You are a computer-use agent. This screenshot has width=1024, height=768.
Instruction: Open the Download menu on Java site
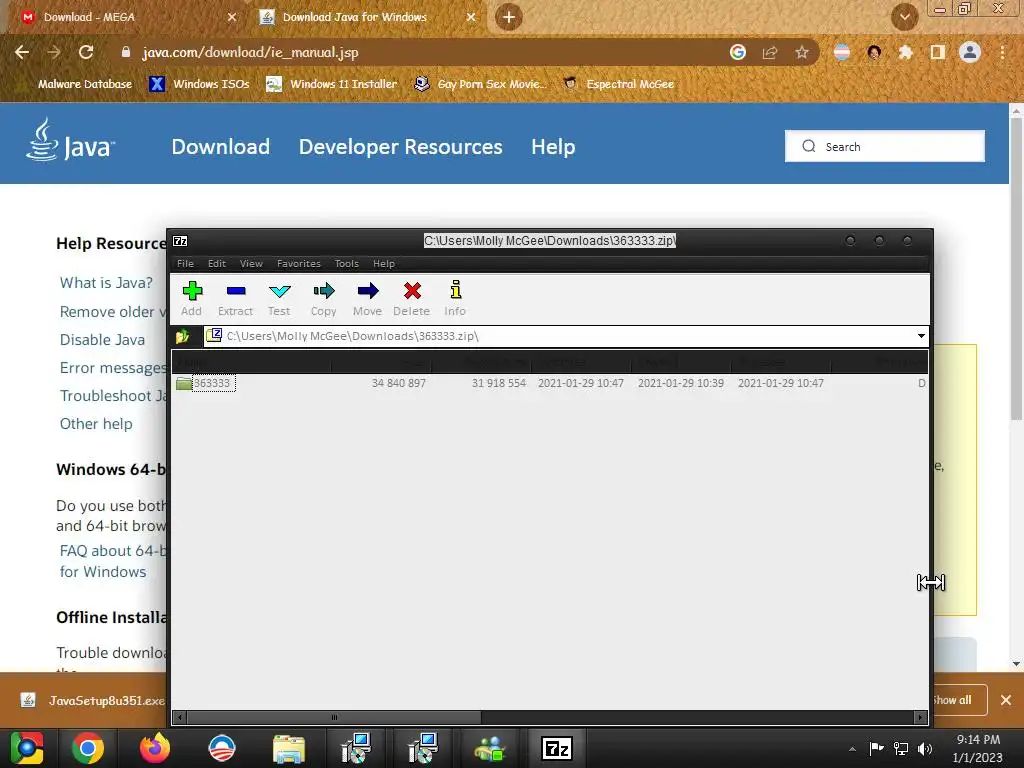tap(221, 147)
